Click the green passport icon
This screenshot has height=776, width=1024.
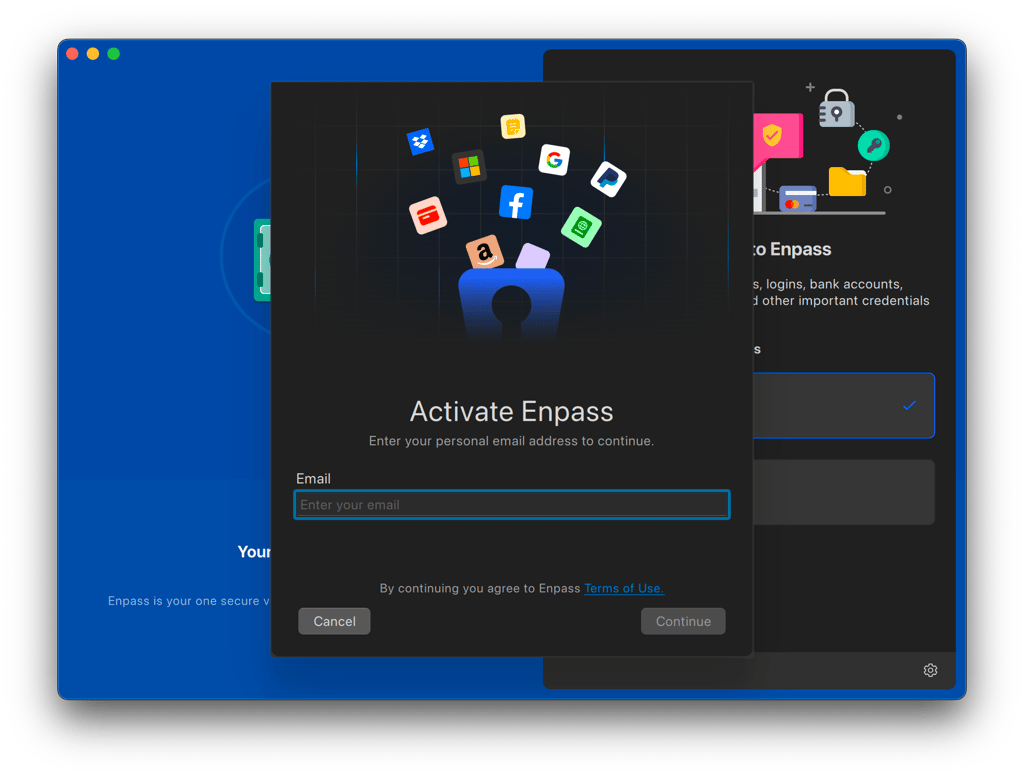click(581, 227)
